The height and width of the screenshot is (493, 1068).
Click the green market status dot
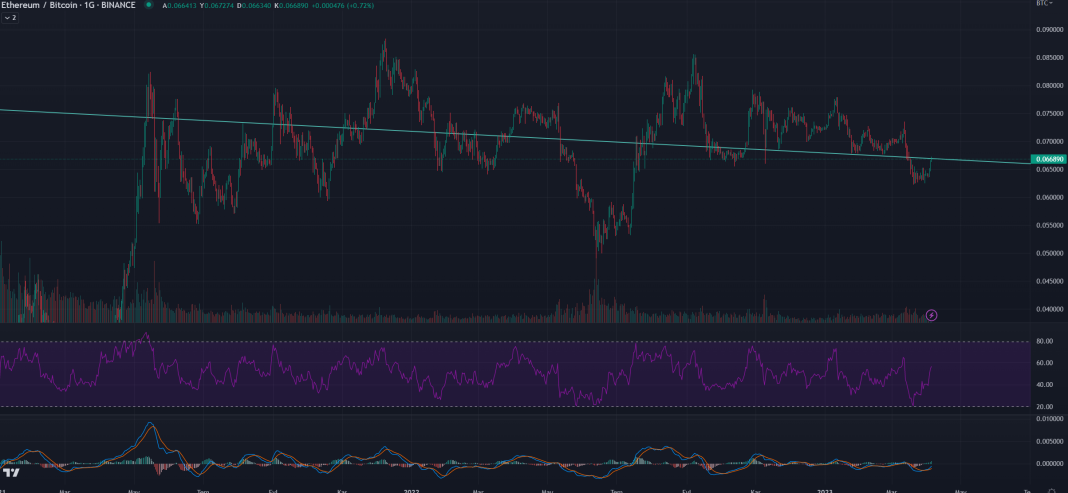click(149, 5)
